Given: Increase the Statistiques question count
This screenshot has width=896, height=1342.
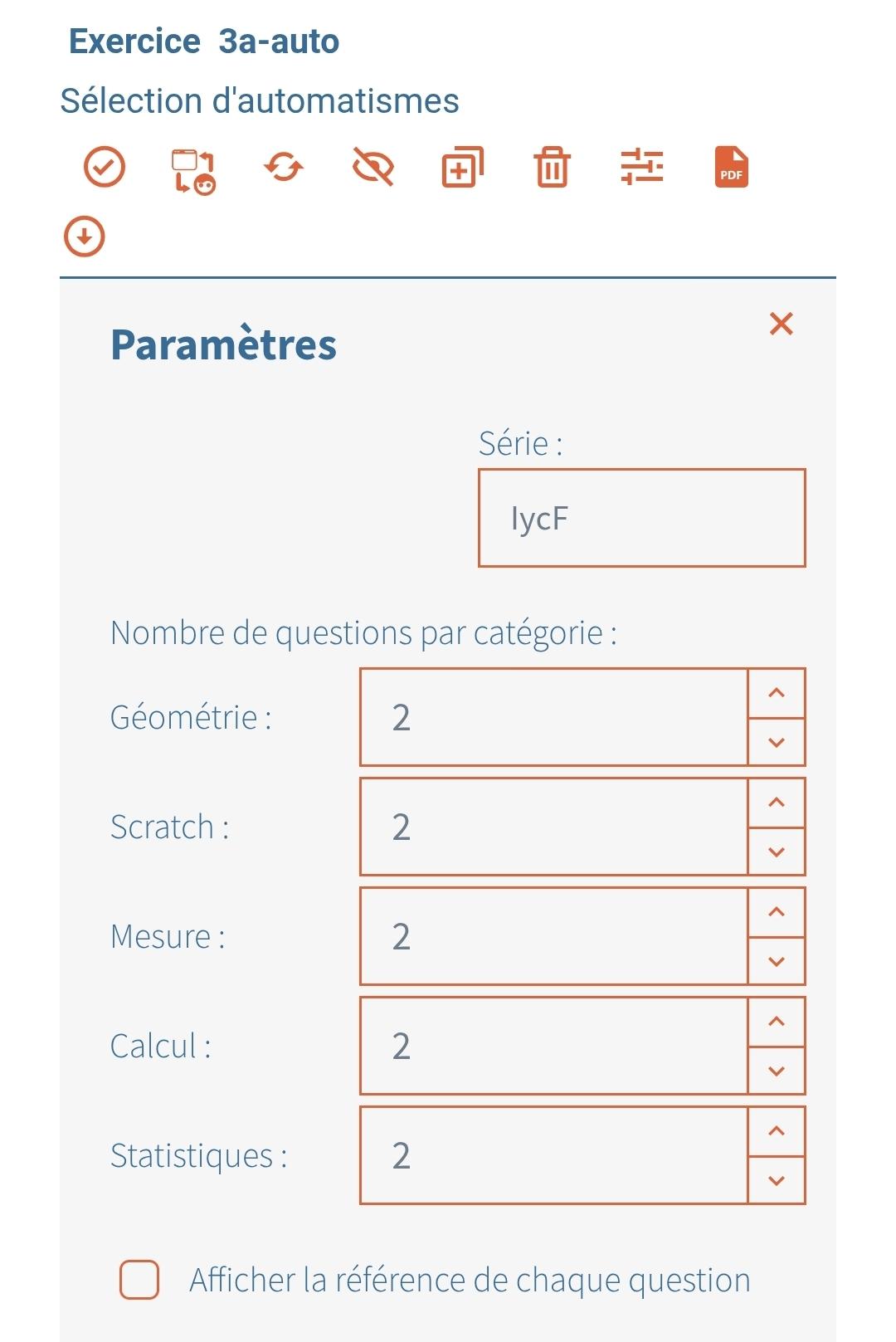Looking at the screenshot, I should click(x=777, y=1131).
